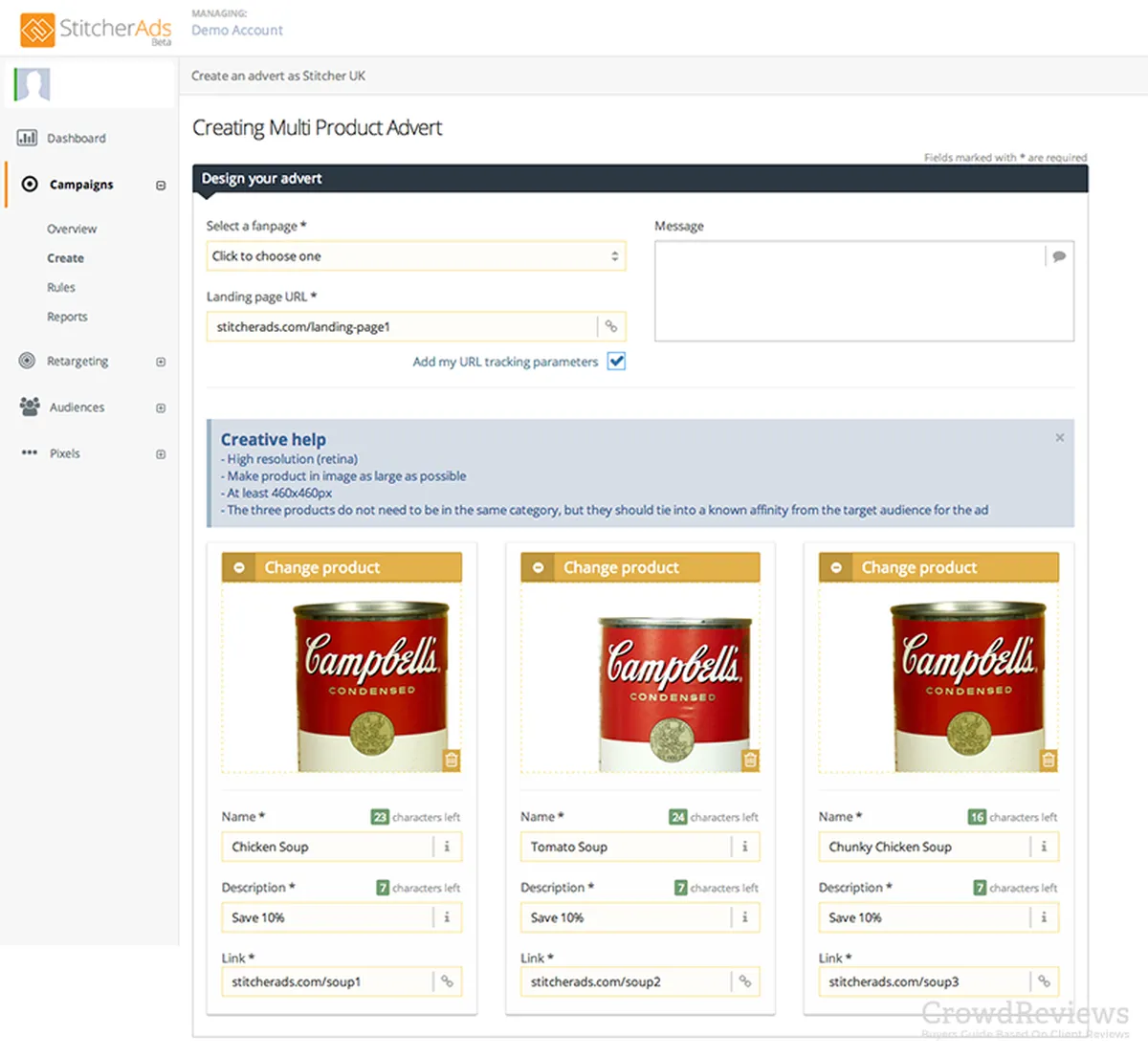Open the user profile avatar
Image resolution: width=1148 pixels, height=1058 pixels.
click(x=33, y=84)
